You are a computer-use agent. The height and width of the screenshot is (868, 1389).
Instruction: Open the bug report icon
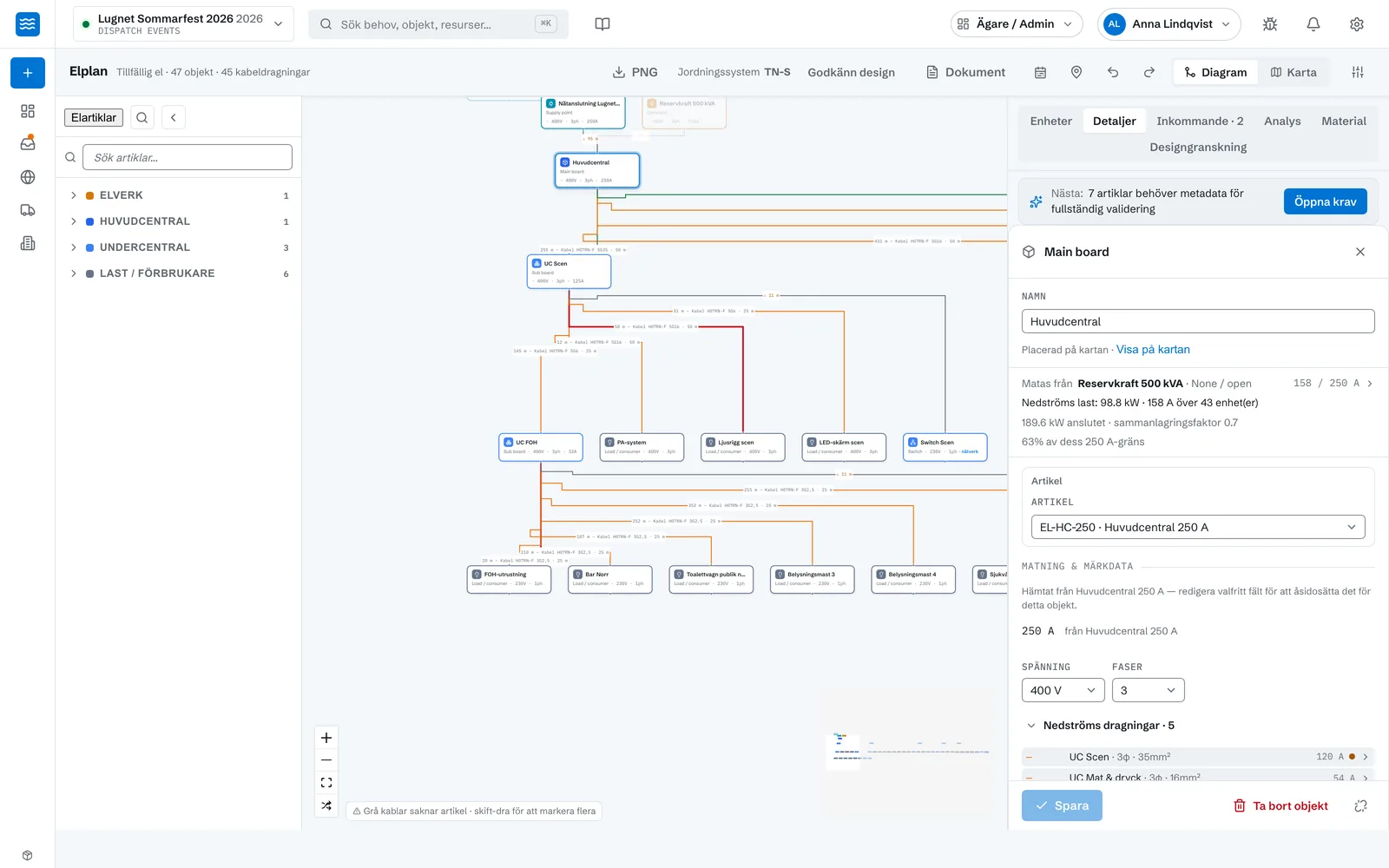click(x=1270, y=24)
